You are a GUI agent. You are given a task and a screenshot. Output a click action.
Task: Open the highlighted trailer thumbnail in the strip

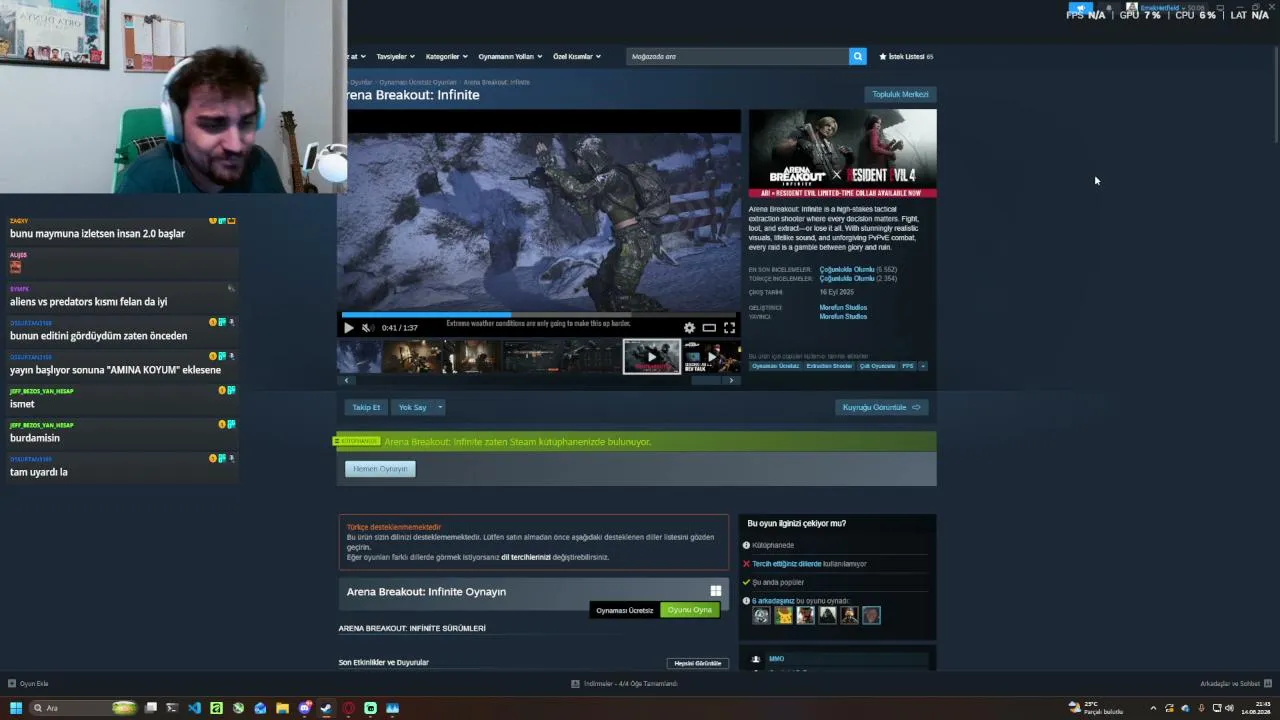click(x=652, y=356)
